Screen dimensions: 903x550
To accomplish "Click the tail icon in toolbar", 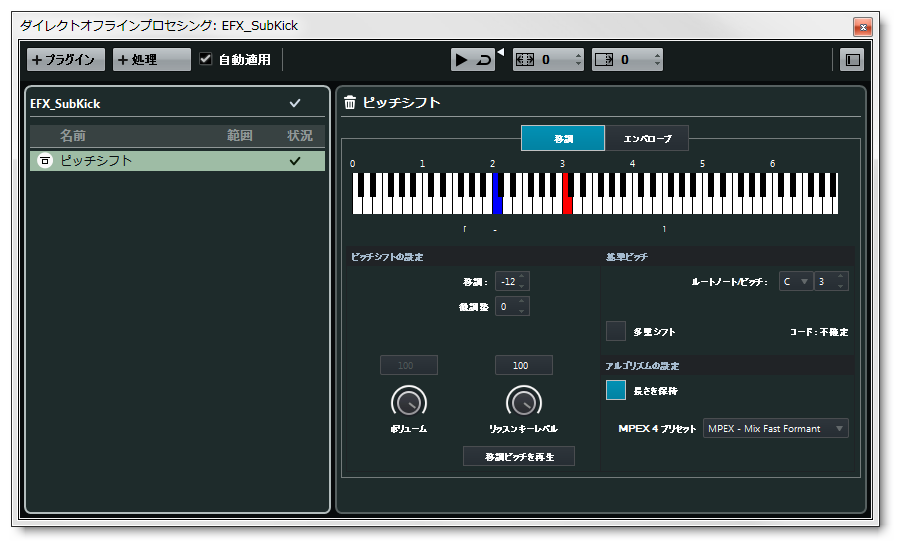I will 604,59.
